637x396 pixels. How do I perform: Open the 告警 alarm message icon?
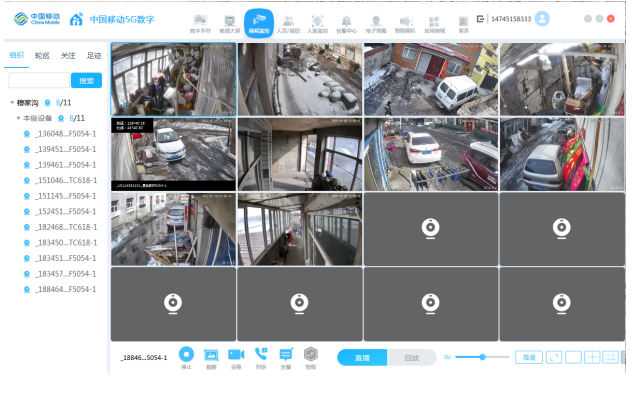tap(286, 358)
